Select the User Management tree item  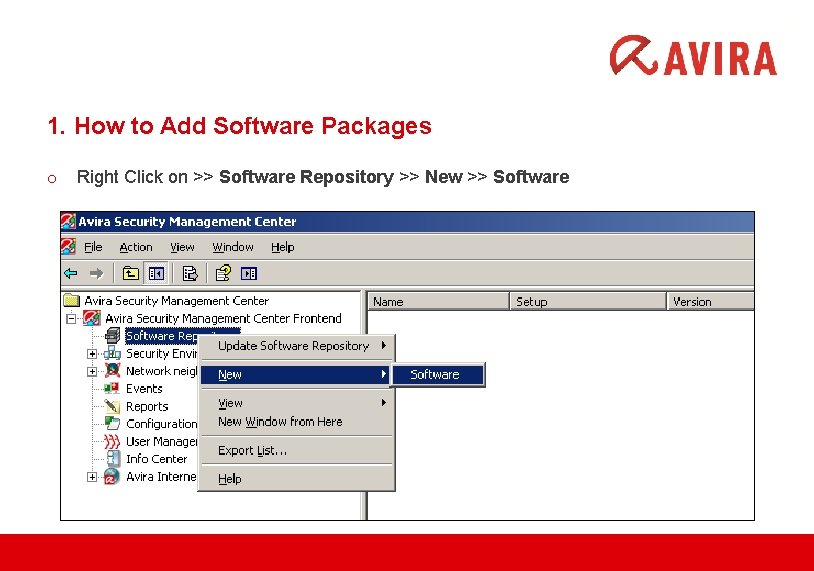(x=161, y=441)
